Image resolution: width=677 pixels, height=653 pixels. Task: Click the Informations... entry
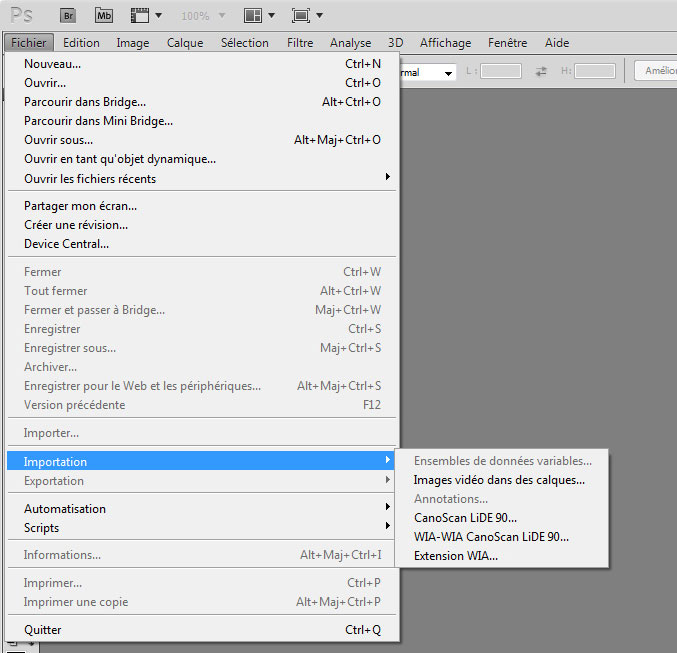[202, 555]
